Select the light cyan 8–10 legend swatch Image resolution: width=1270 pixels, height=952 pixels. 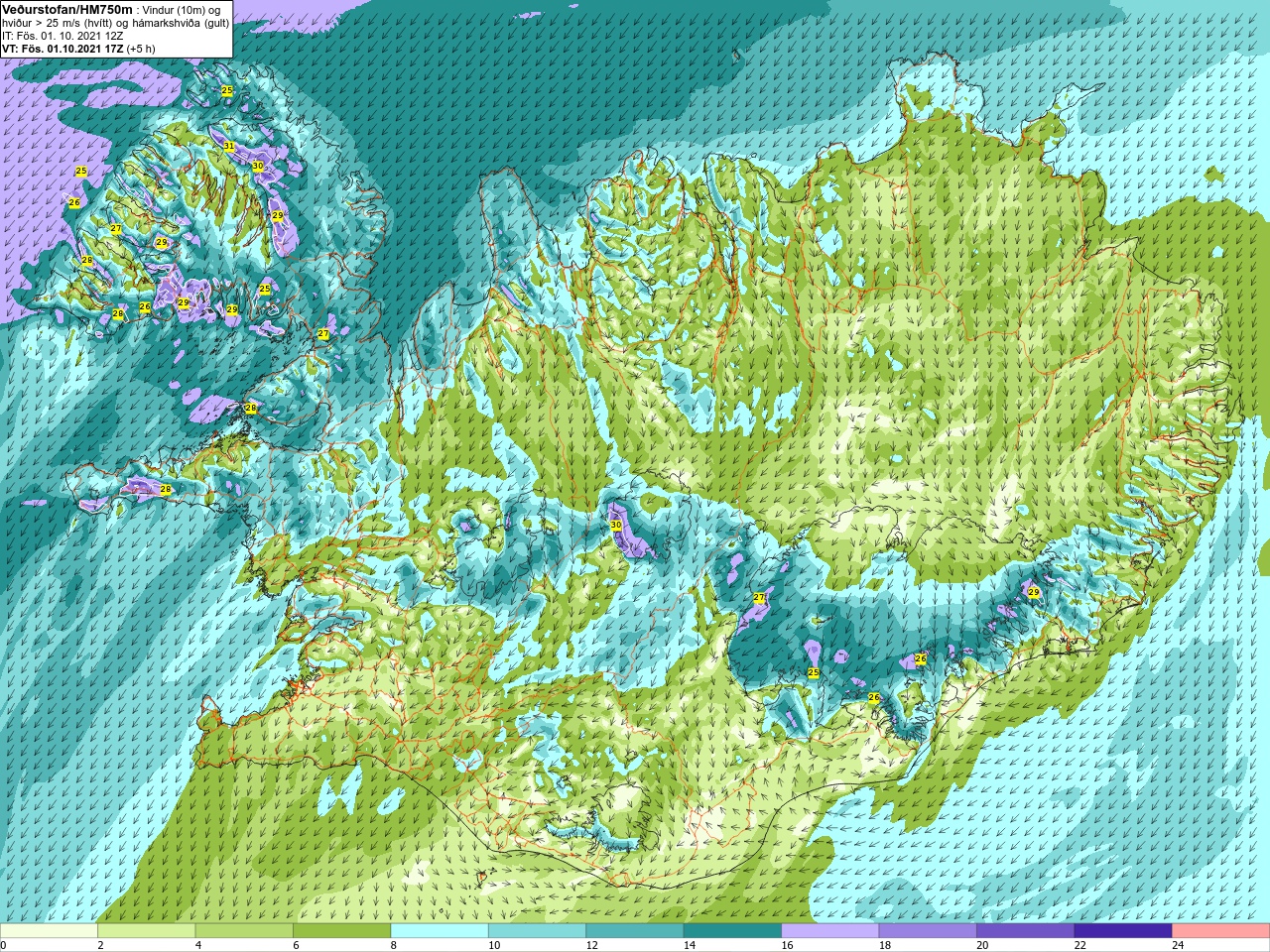coord(440,931)
